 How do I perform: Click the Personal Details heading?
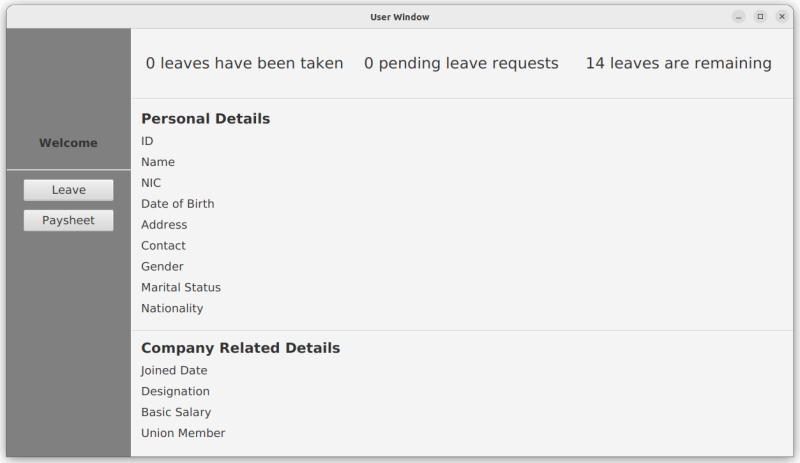click(x=205, y=119)
